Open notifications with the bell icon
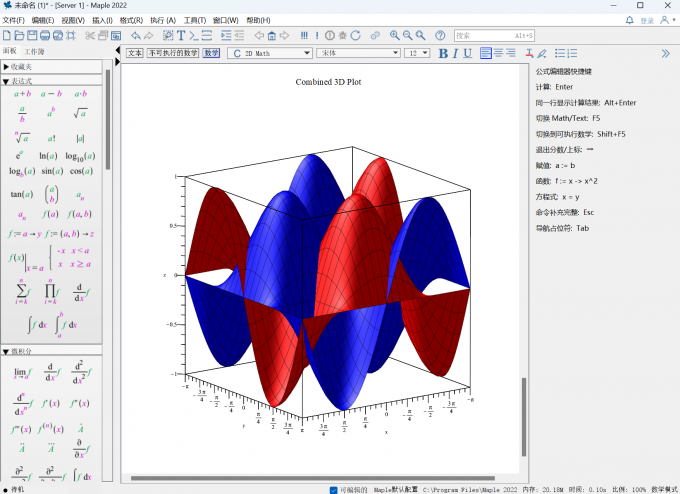The height and width of the screenshot is (494, 680). tap(630, 20)
